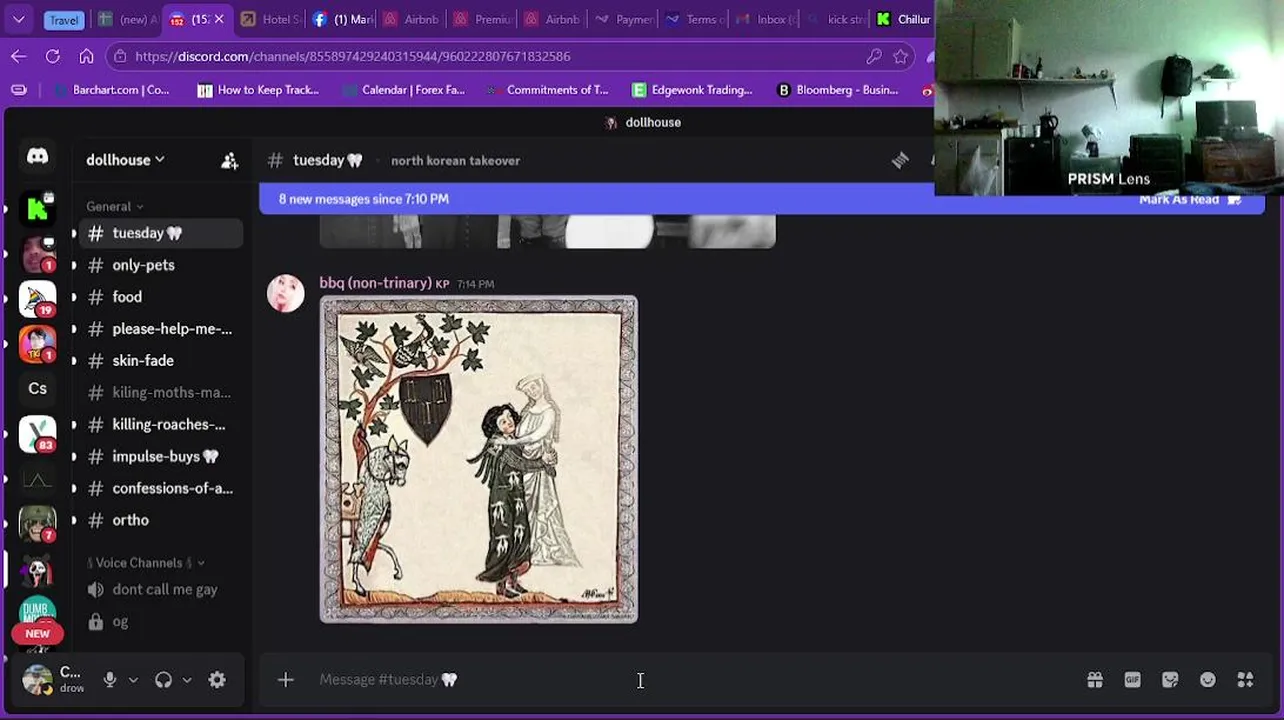Open How to Keep Track bookmark
The width and height of the screenshot is (1284, 720).
258,90
